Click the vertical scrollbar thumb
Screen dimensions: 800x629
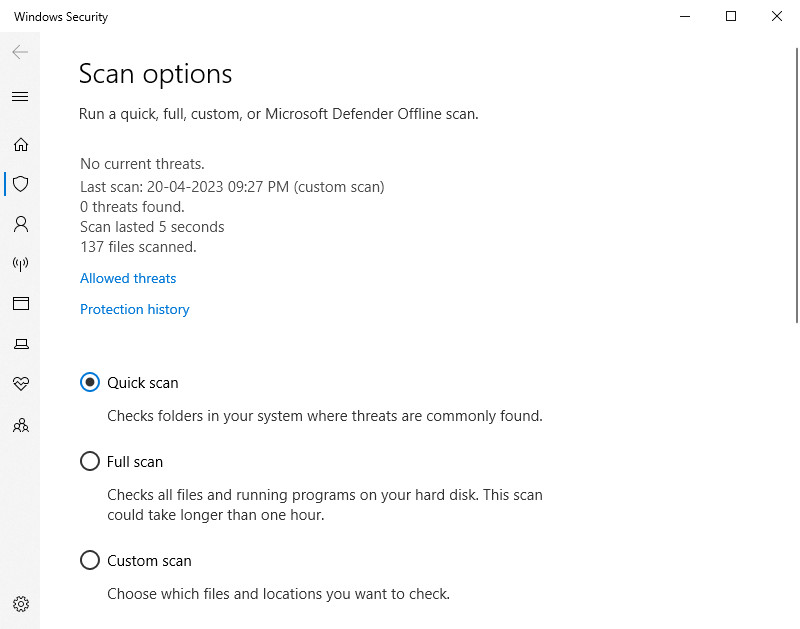point(797,185)
